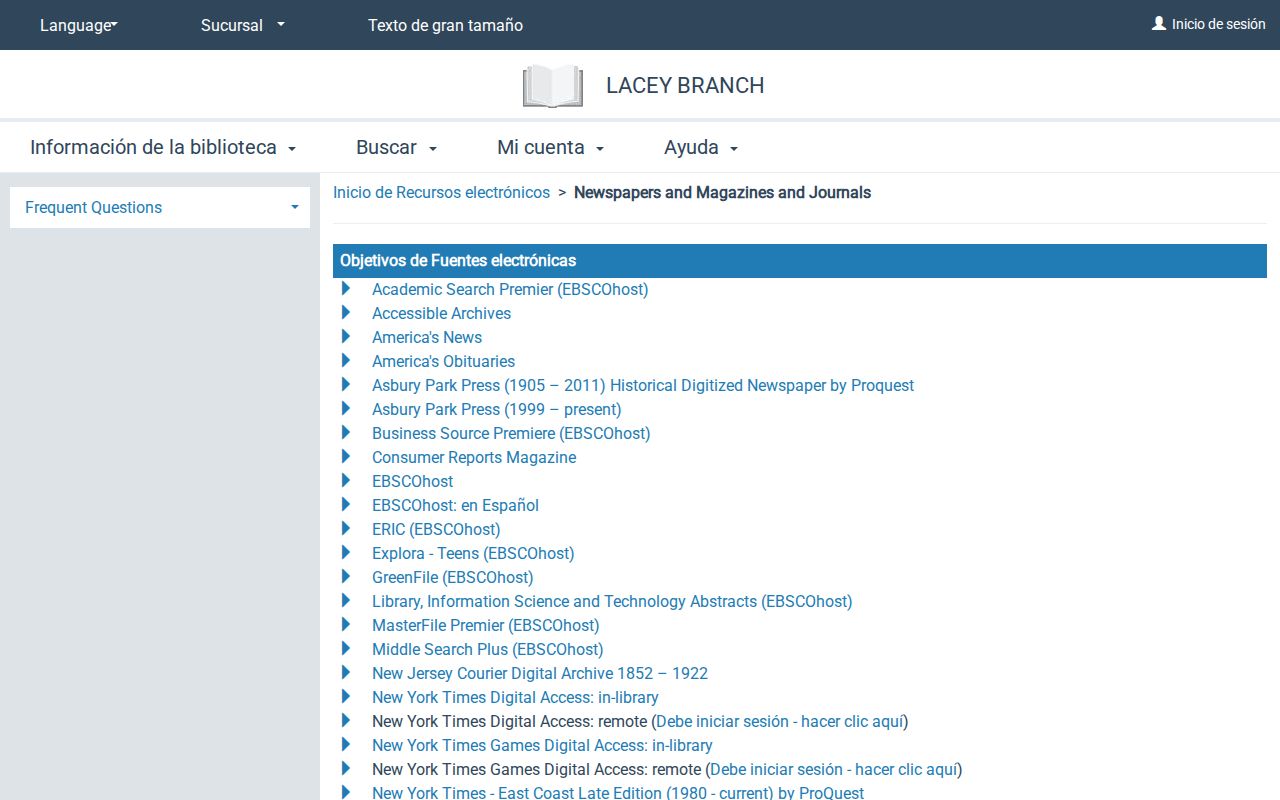Open Explora - Teens (EBSCOhost)
This screenshot has width=1280, height=800.
[x=473, y=553]
